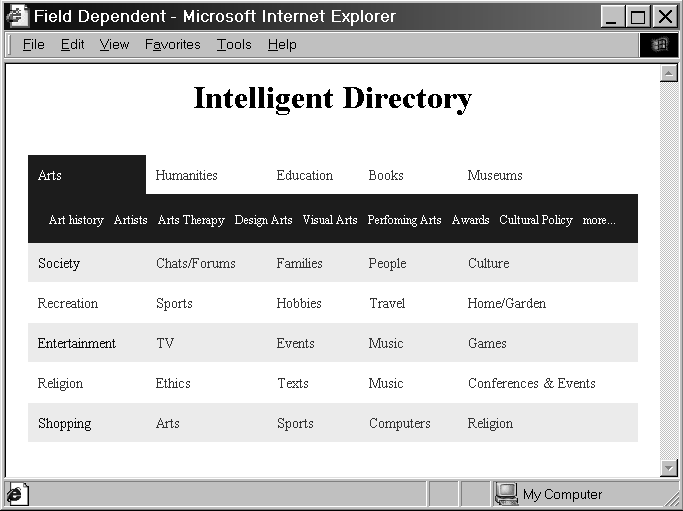Screen dimensions: 683x511
Task: Visit the Home/Garden link
Action: click(506, 303)
